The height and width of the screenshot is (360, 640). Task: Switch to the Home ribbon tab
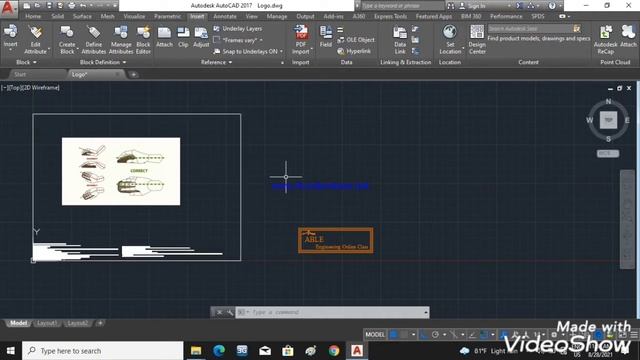[33, 16]
